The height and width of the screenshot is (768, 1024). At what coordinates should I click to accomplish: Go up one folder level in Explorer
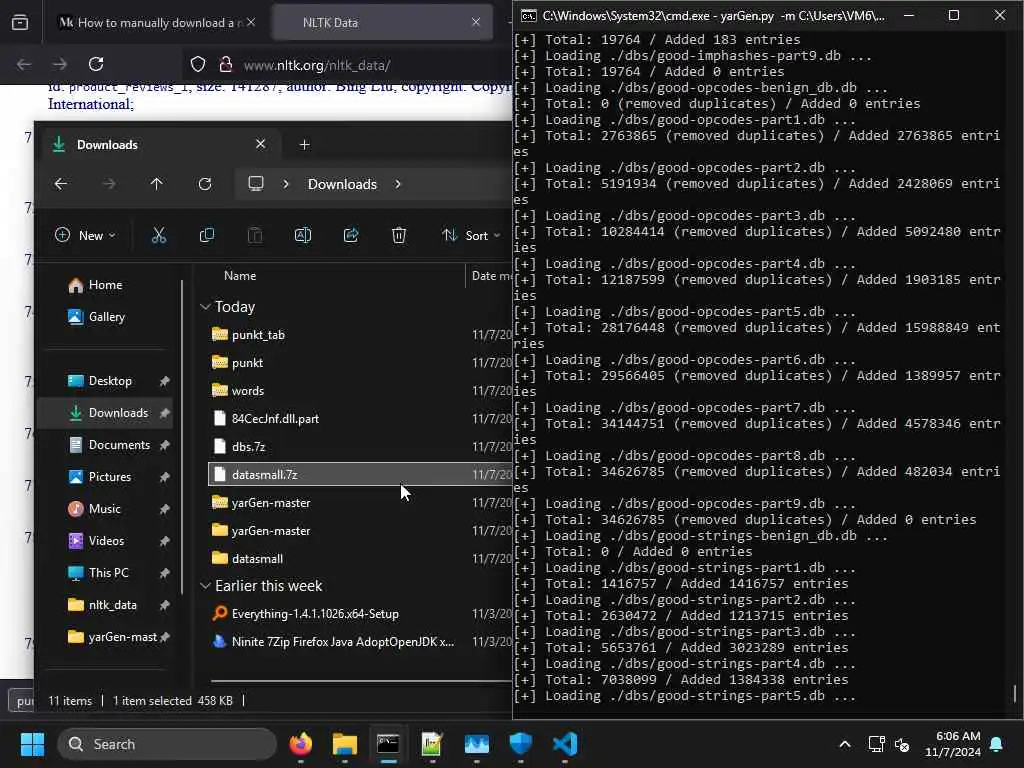[157, 184]
